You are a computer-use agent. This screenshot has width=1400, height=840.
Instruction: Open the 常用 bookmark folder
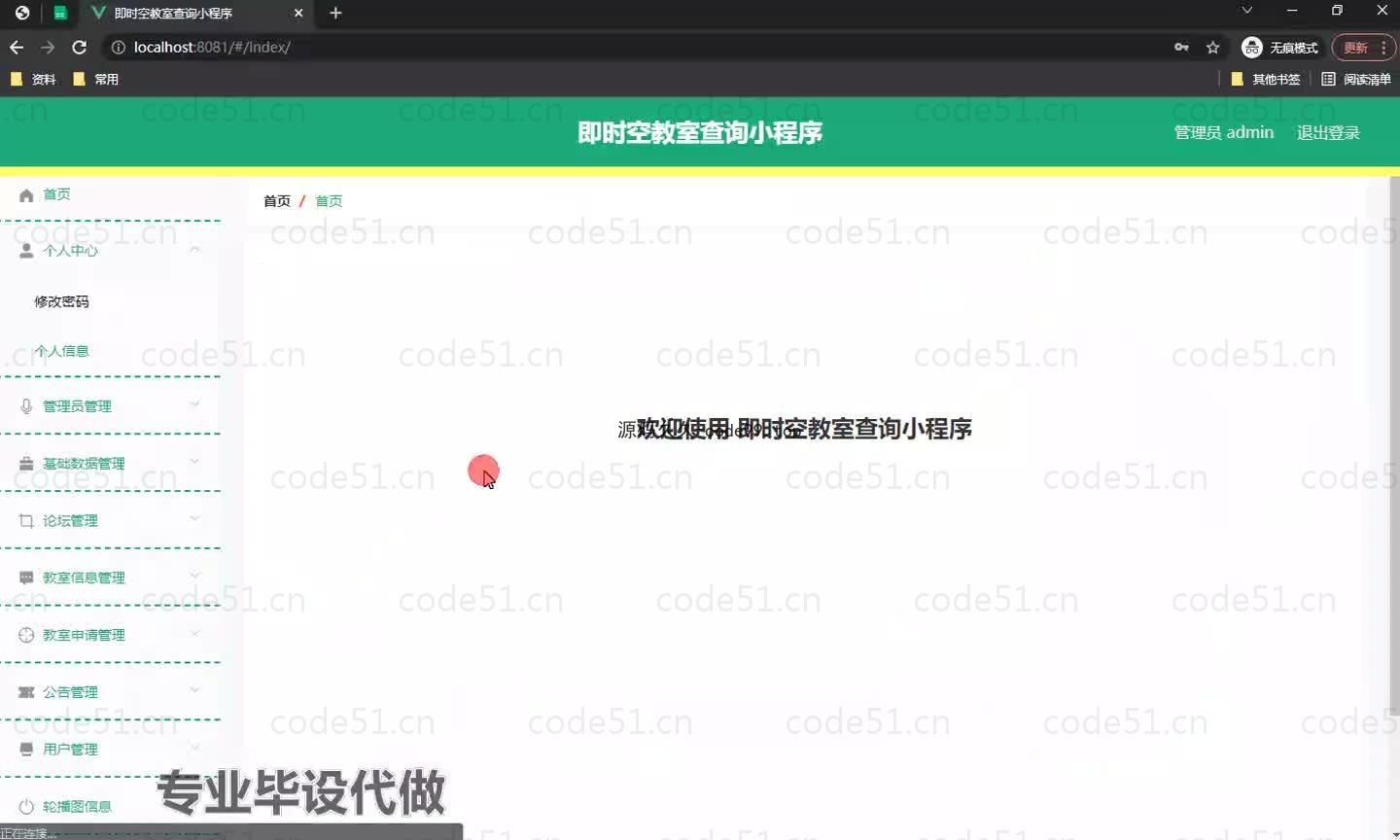[95, 80]
